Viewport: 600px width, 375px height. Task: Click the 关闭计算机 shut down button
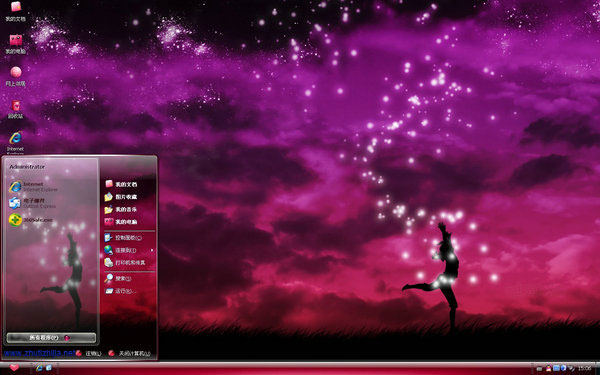(129, 354)
